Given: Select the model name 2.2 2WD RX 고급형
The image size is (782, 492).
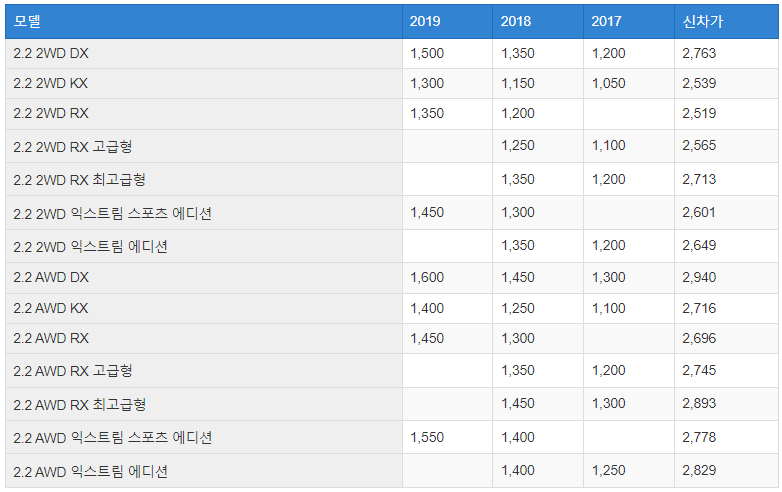Looking at the screenshot, I should [x=72, y=147].
